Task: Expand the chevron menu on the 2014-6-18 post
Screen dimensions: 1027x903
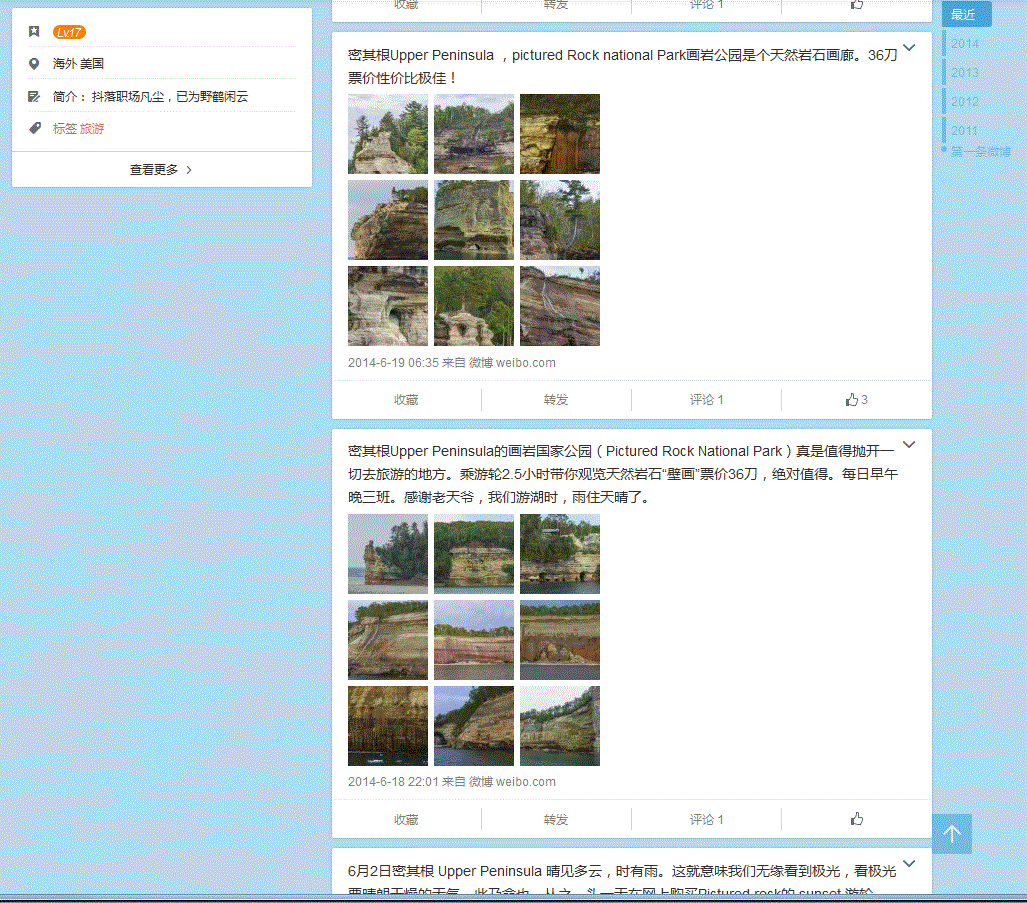Action: tap(908, 445)
